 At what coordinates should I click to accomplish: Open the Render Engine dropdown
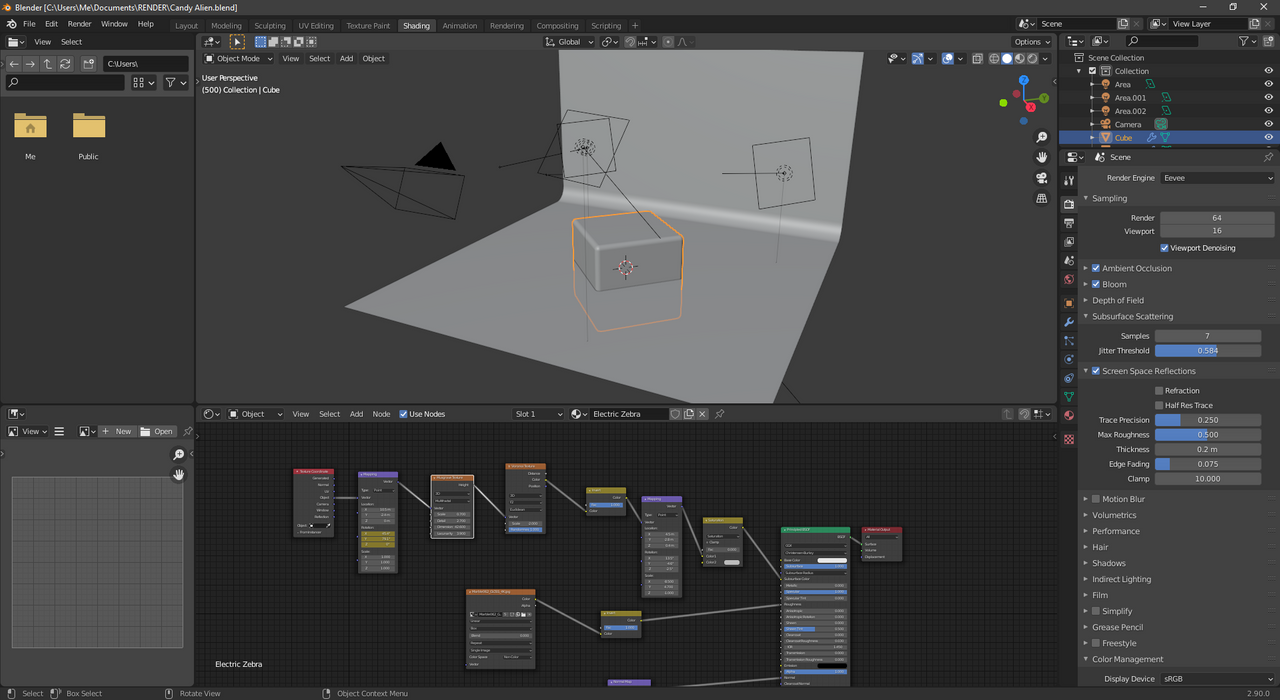[x=1217, y=178]
